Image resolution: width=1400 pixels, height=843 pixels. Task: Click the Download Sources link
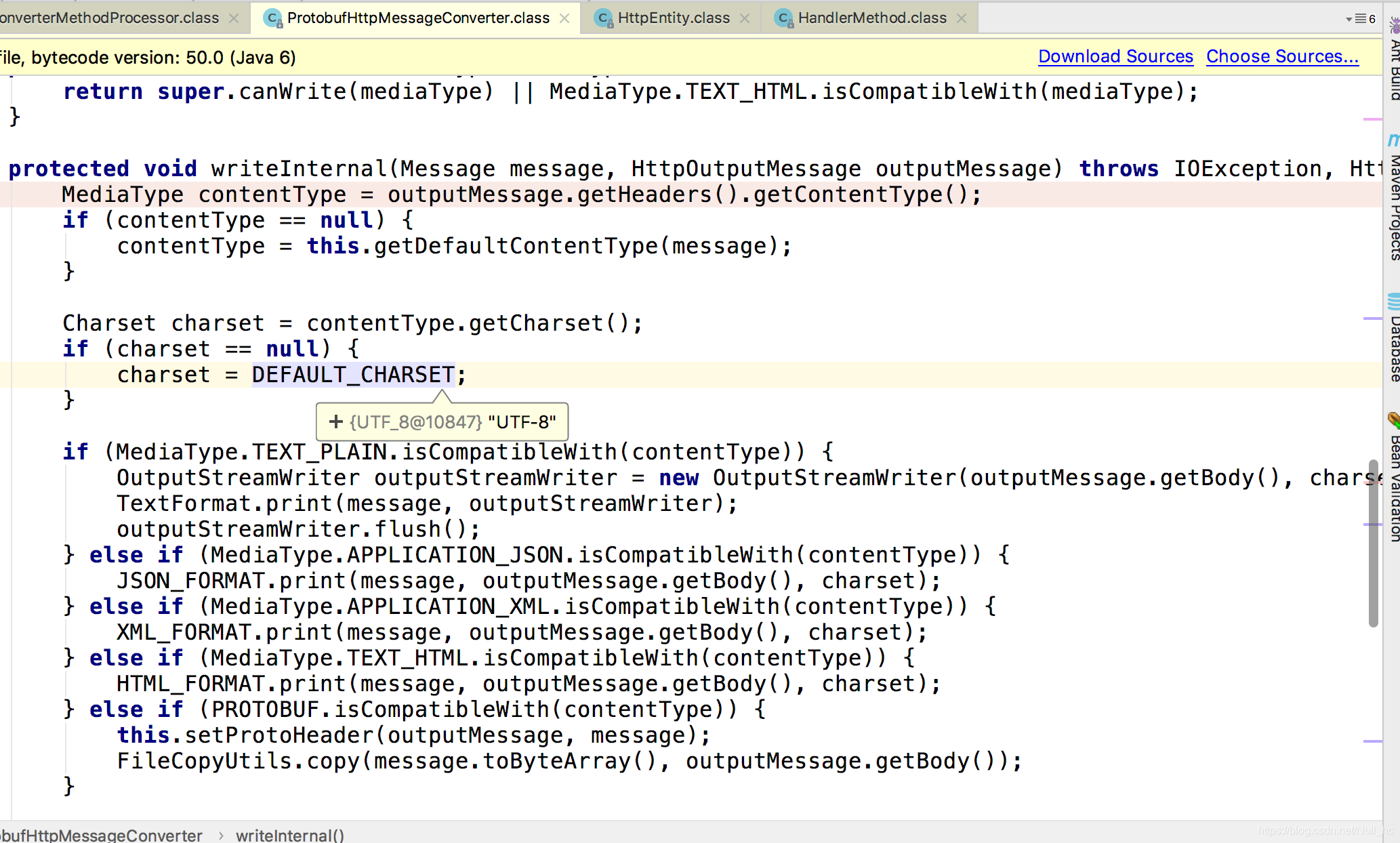coord(1115,56)
